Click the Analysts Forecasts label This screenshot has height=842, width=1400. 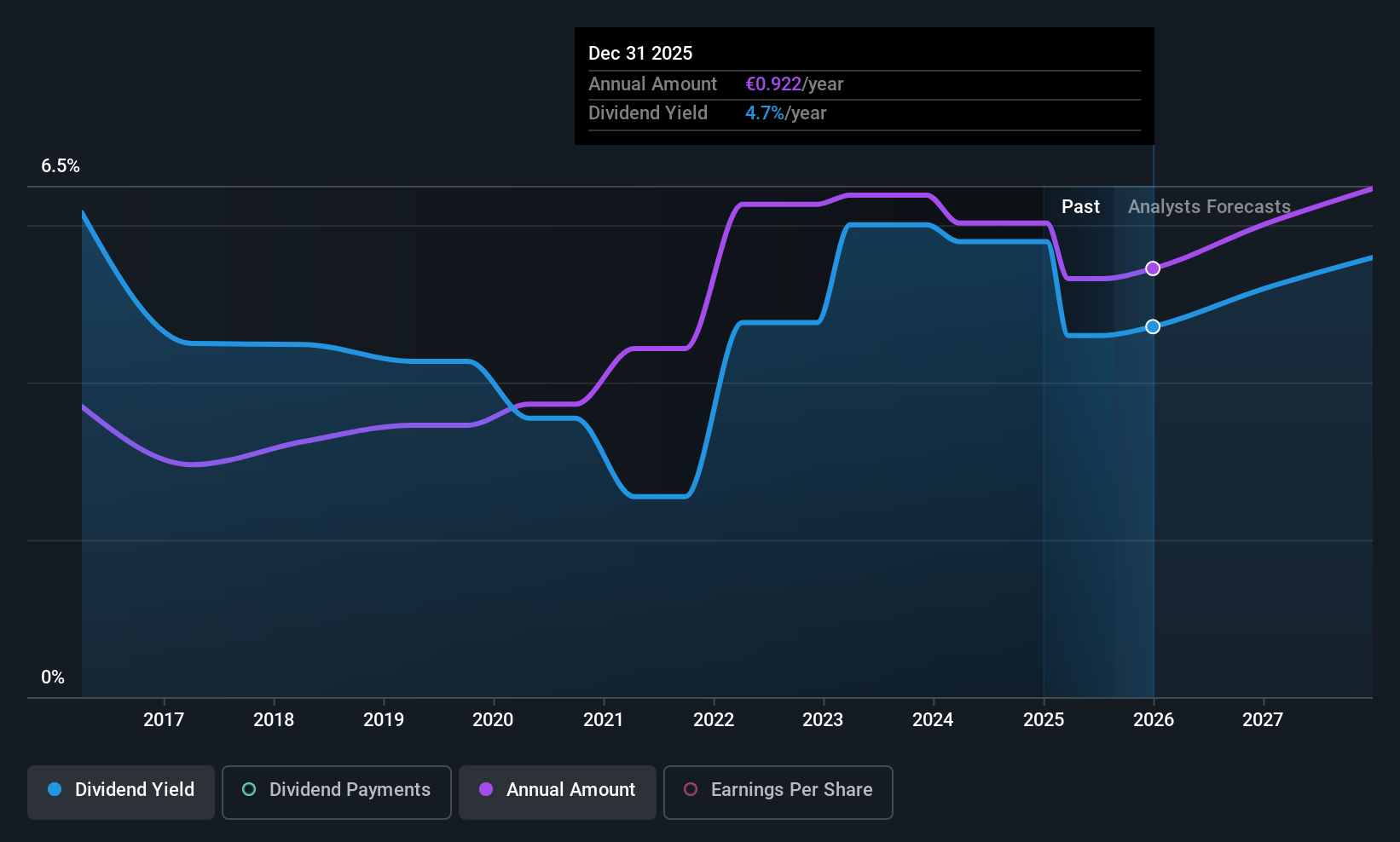click(1209, 207)
